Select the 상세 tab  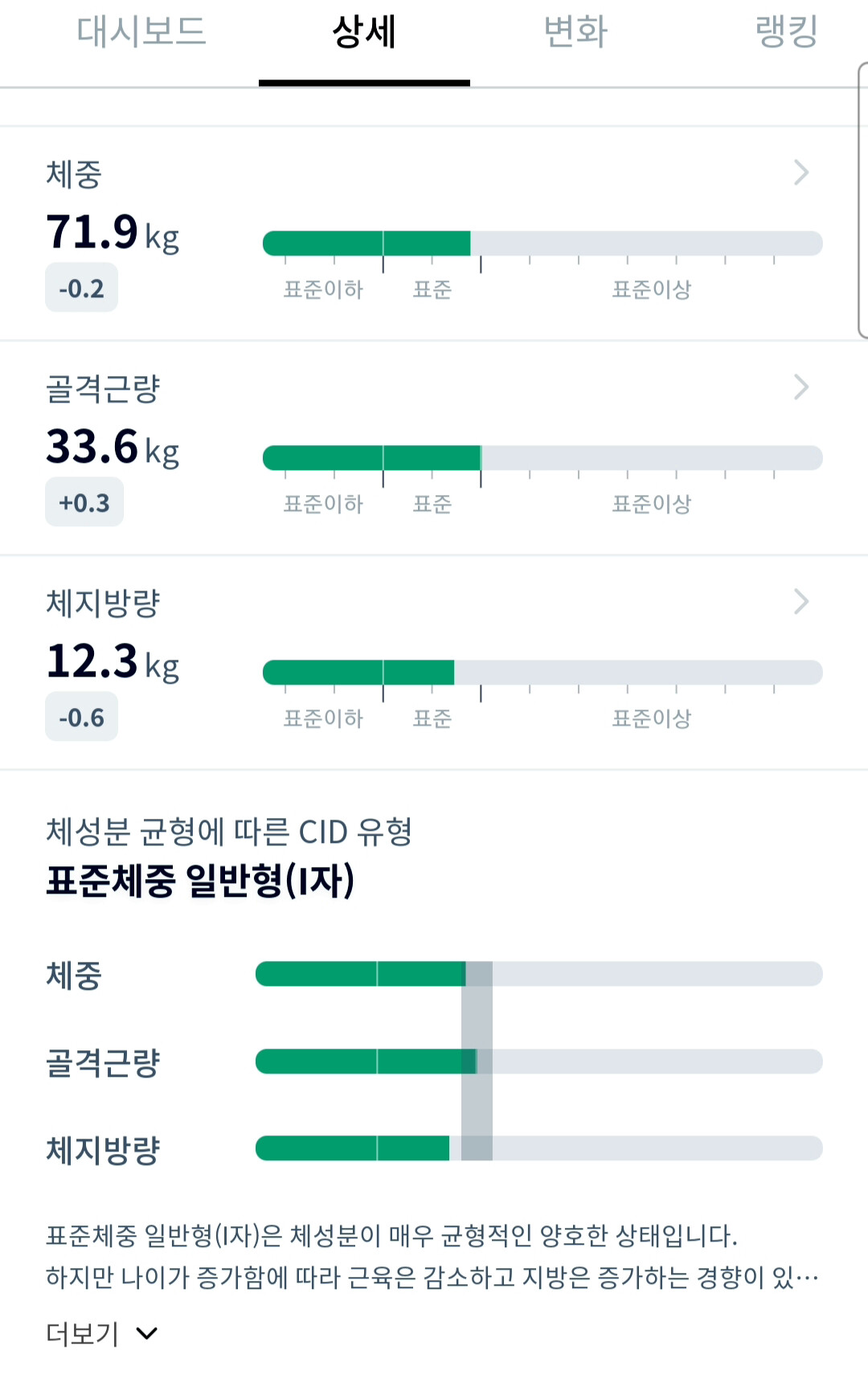click(364, 32)
